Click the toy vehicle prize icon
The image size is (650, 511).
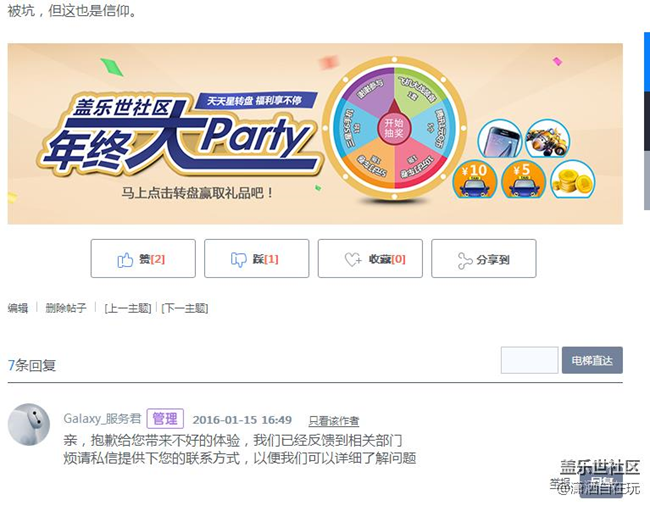click(548, 138)
